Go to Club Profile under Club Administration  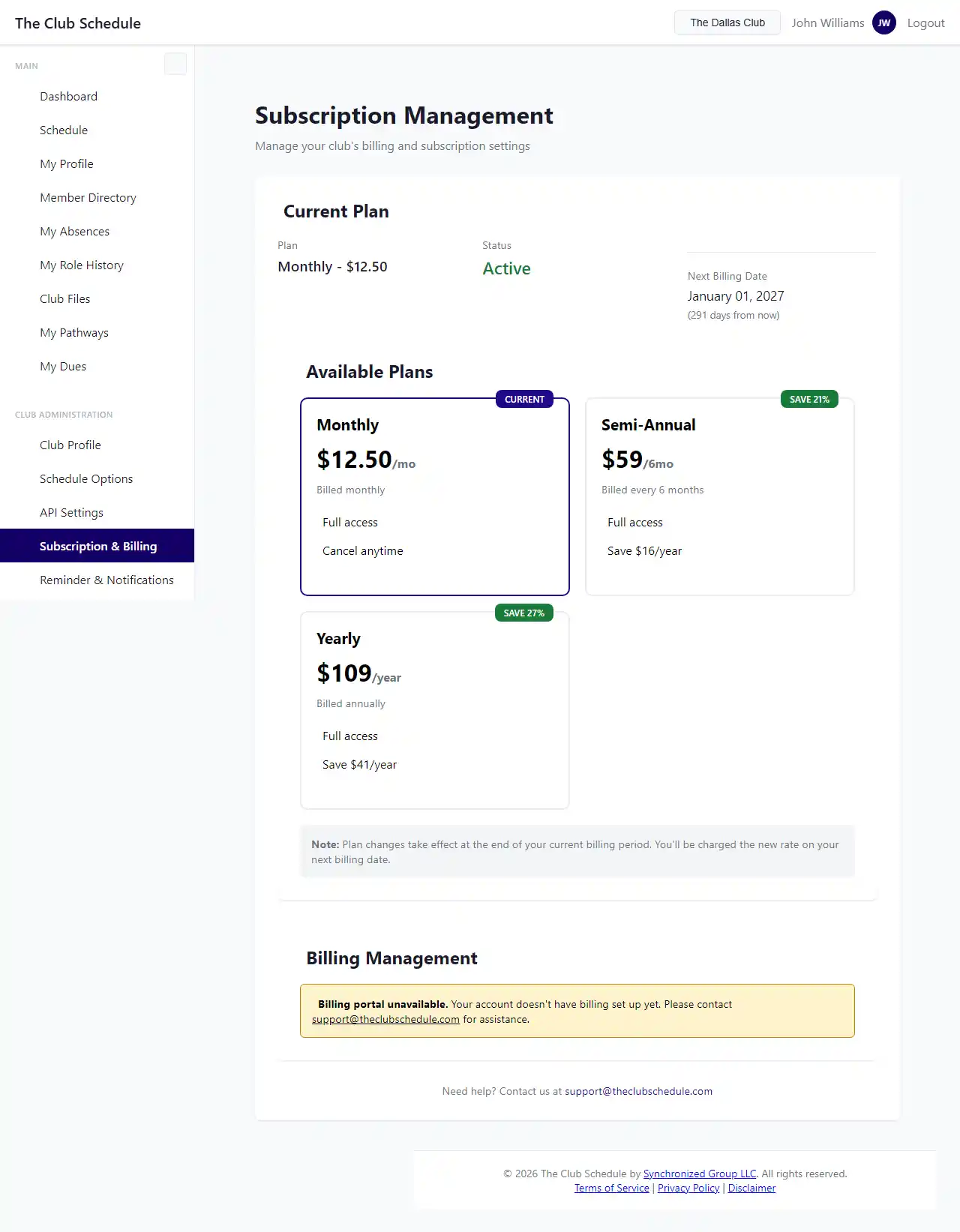tap(70, 445)
